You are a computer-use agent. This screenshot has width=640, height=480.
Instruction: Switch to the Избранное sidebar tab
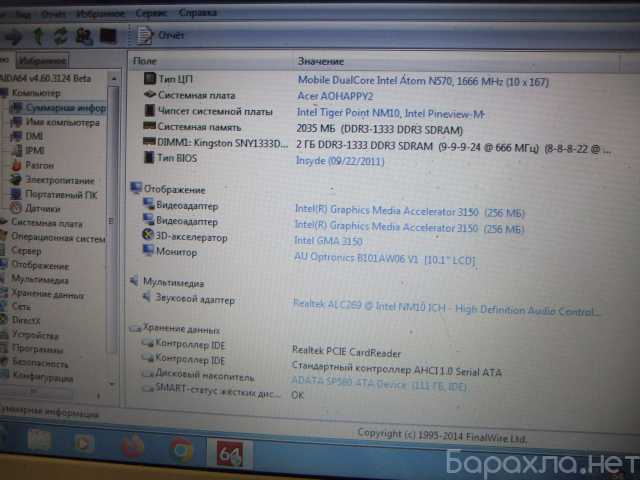[x=42, y=61]
